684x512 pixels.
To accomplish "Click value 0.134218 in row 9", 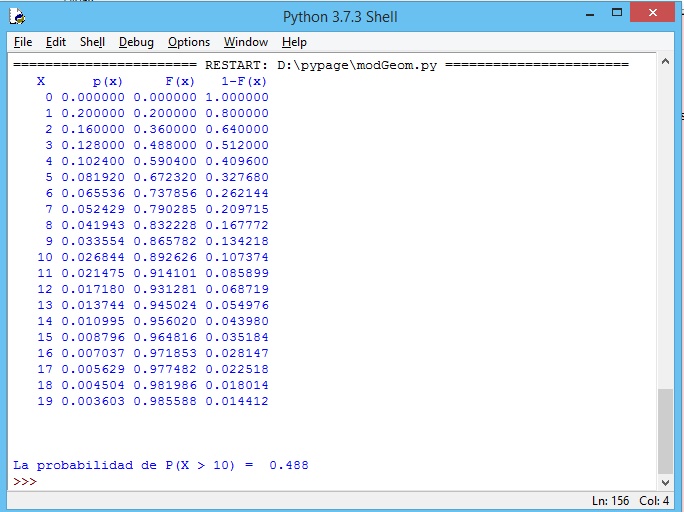I will (237, 241).
